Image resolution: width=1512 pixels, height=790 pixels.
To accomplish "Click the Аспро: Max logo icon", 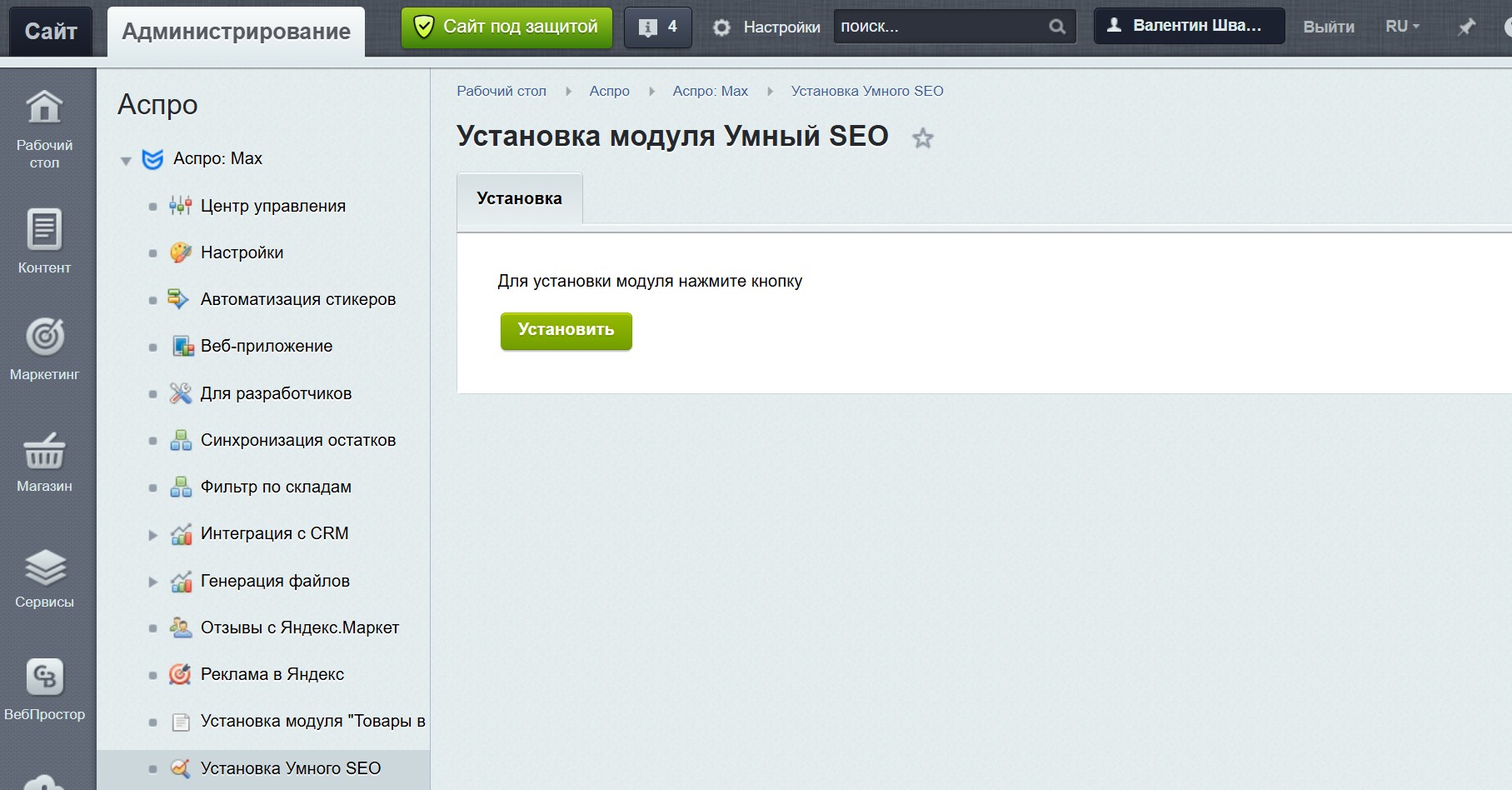I will 152,158.
